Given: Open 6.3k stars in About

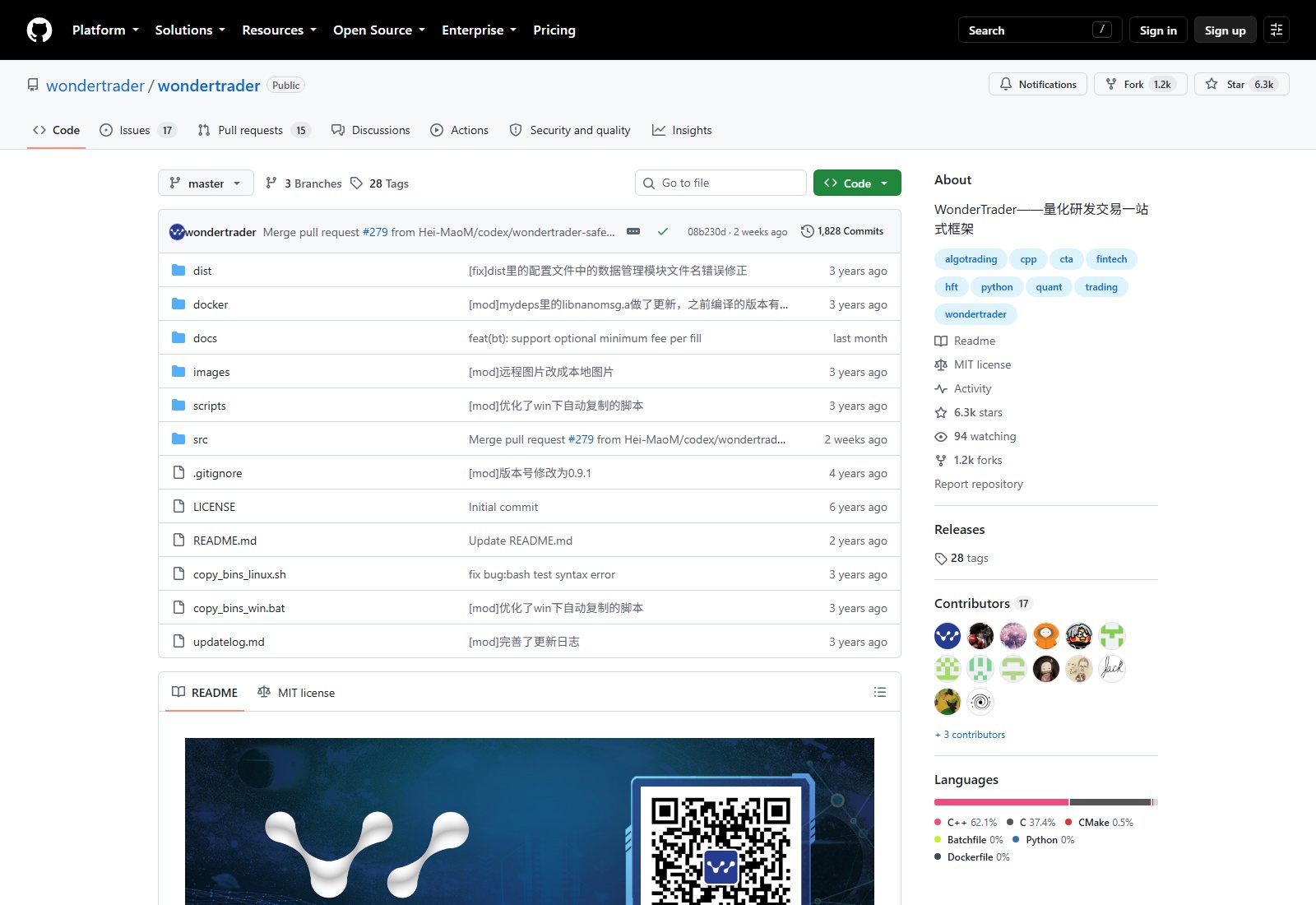Looking at the screenshot, I should click(969, 412).
